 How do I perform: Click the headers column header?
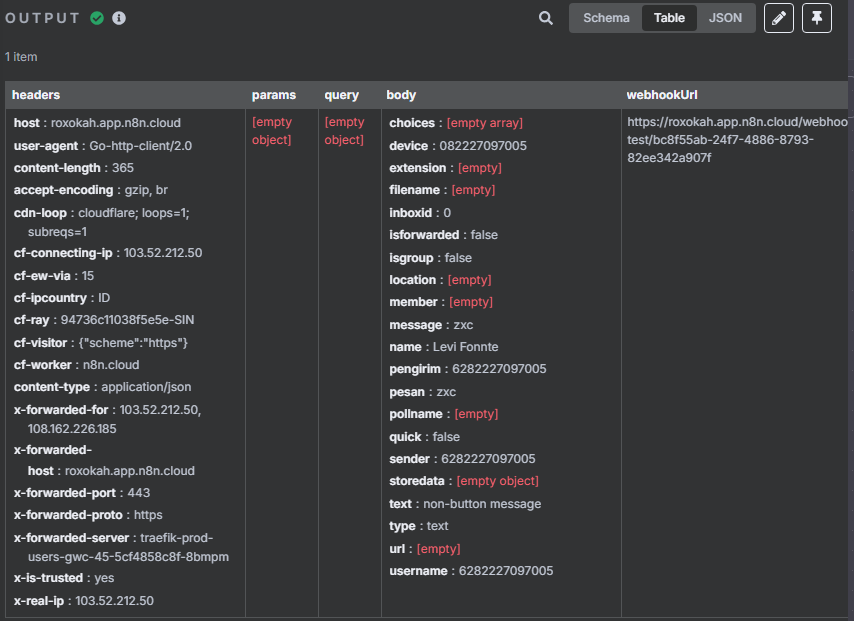pyautogui.click(x=36, y=95)
